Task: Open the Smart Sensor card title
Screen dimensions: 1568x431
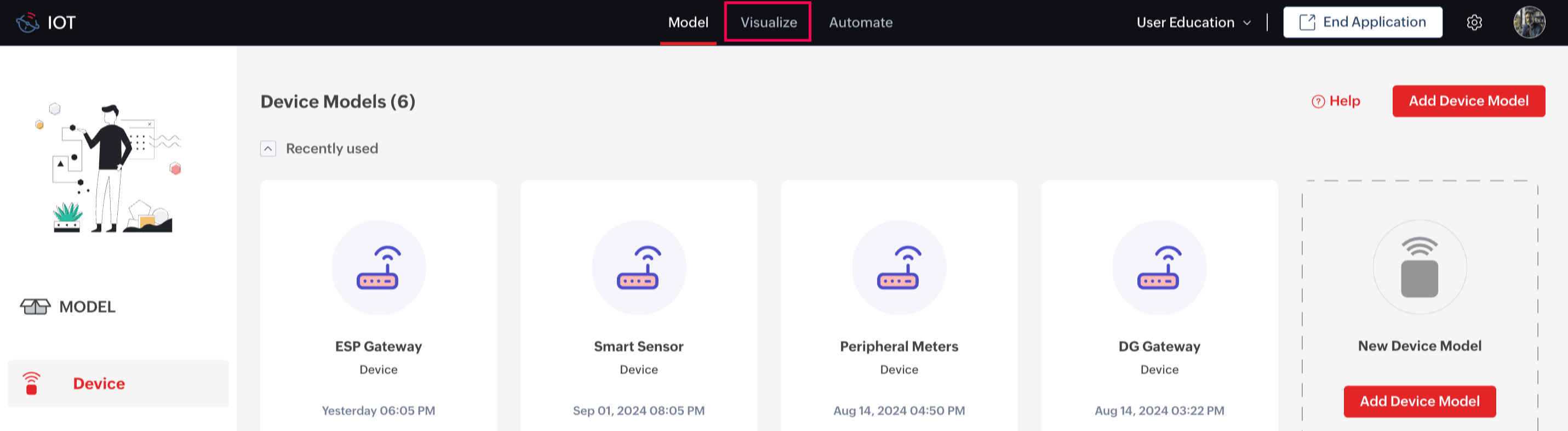Action: coord(638,346)
